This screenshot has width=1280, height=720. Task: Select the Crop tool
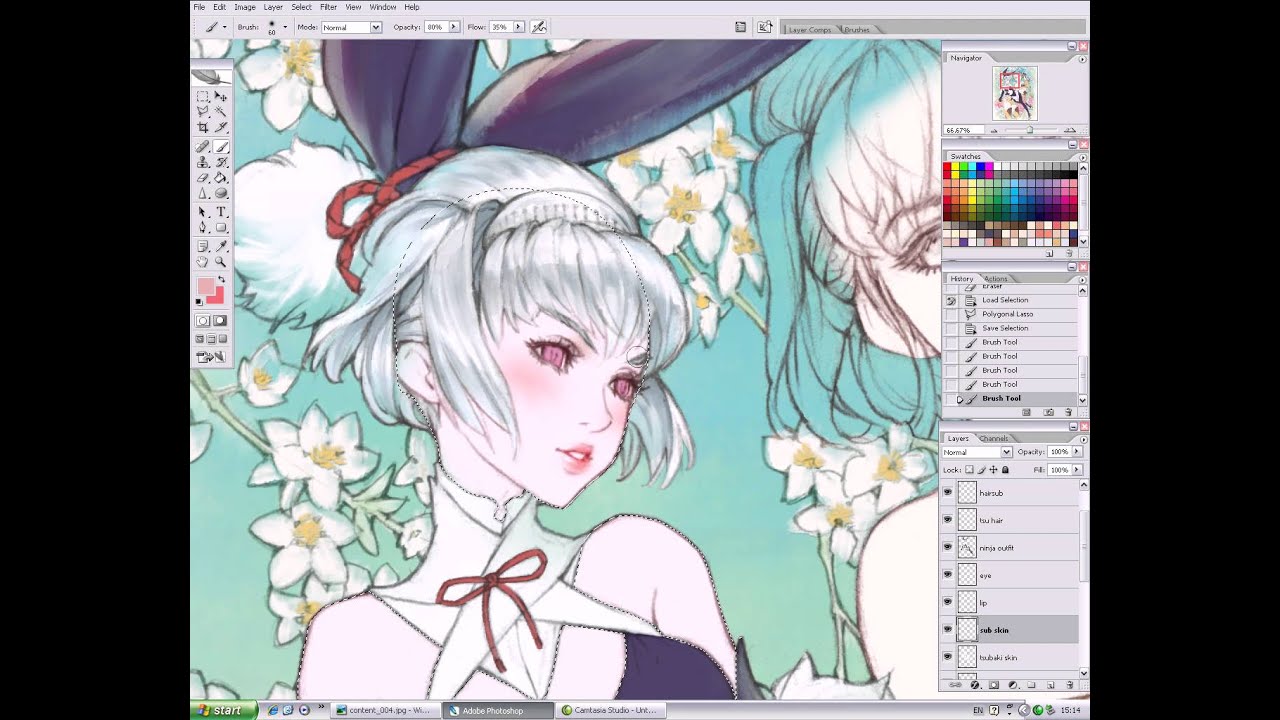click(x=203, y=128)
